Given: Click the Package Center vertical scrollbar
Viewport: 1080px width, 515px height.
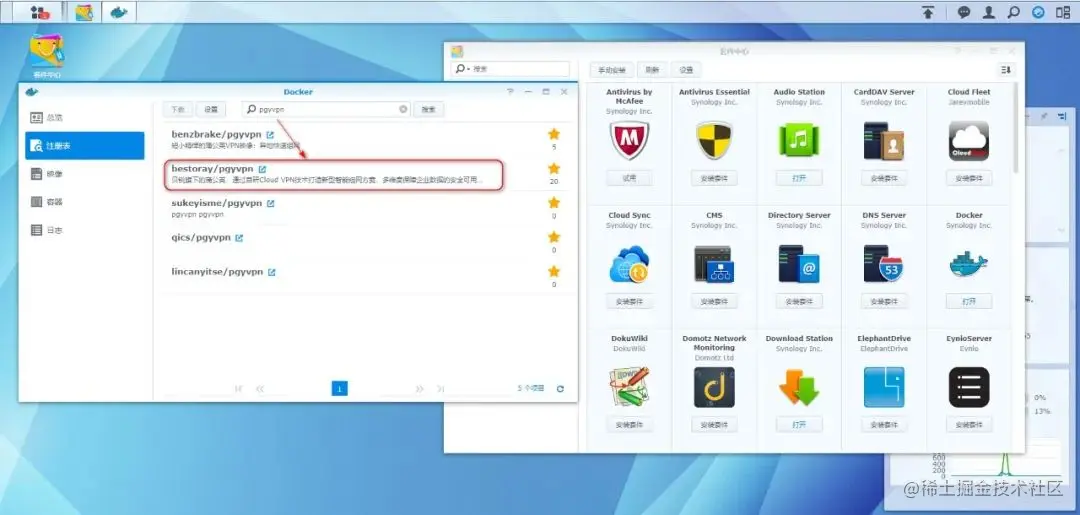Looking at the screenshot, I should pyautogui.click(x=1016, y=128).
